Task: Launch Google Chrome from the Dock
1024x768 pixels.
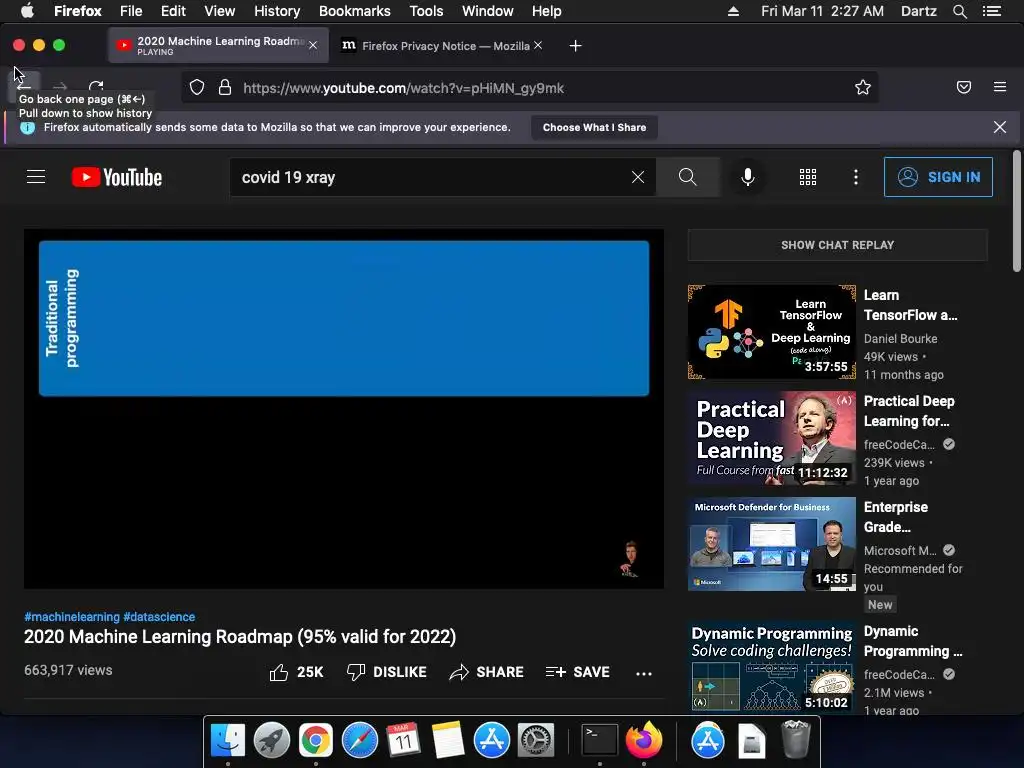Action: point(315,741)
